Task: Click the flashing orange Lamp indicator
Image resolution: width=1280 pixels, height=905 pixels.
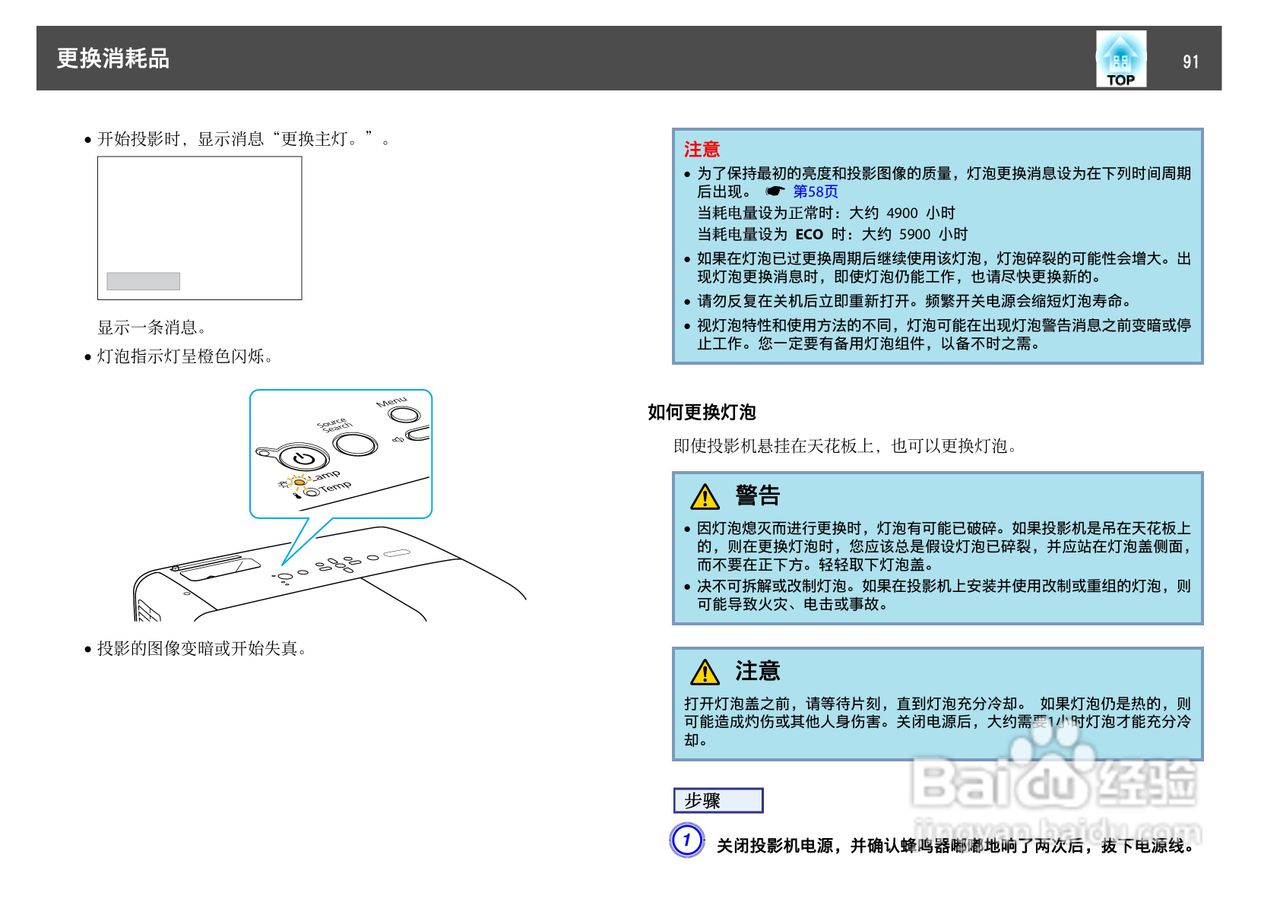Action: (300, 482)
